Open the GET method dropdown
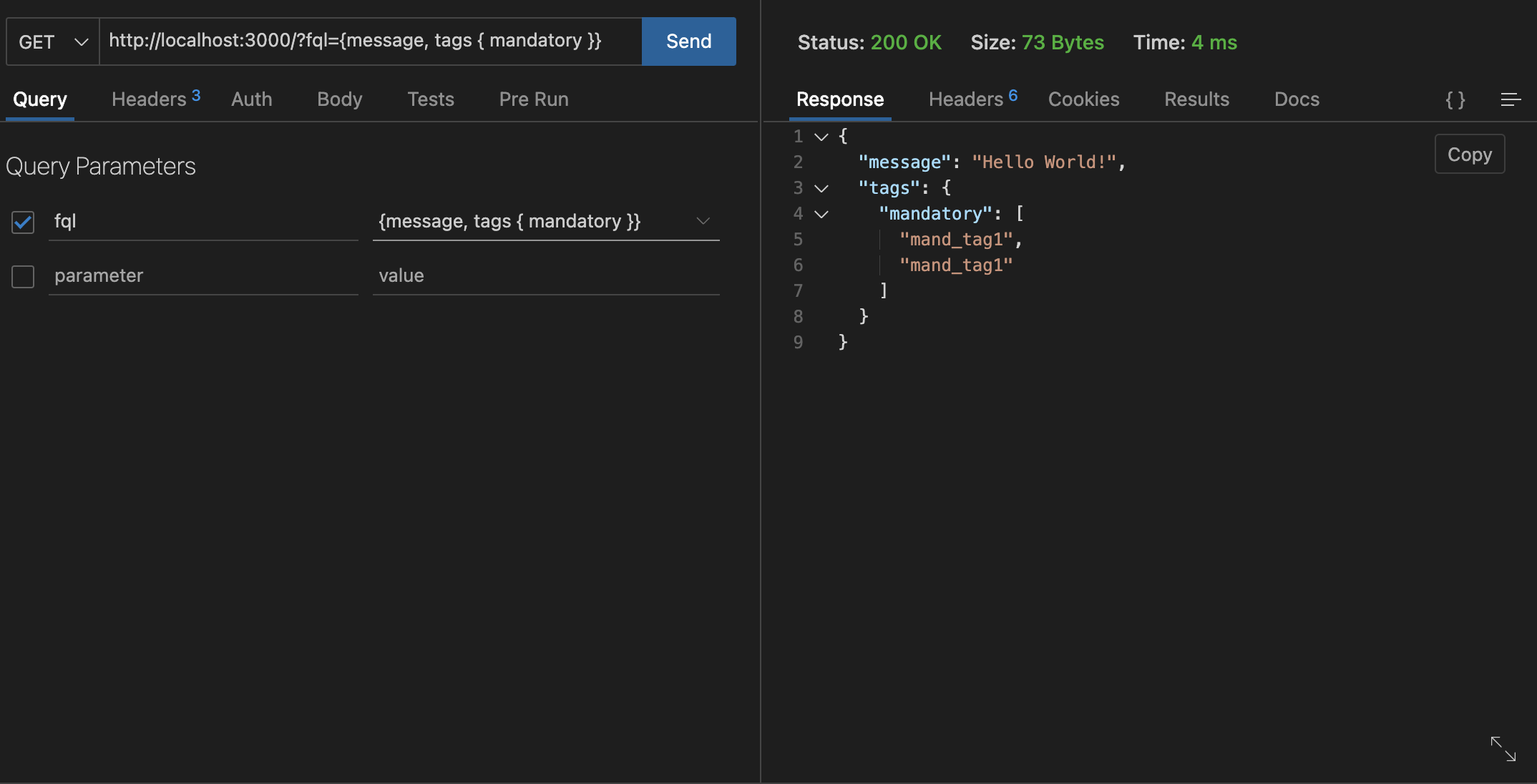This screenshot has height=784, width=1537. (x=53, y=41)
